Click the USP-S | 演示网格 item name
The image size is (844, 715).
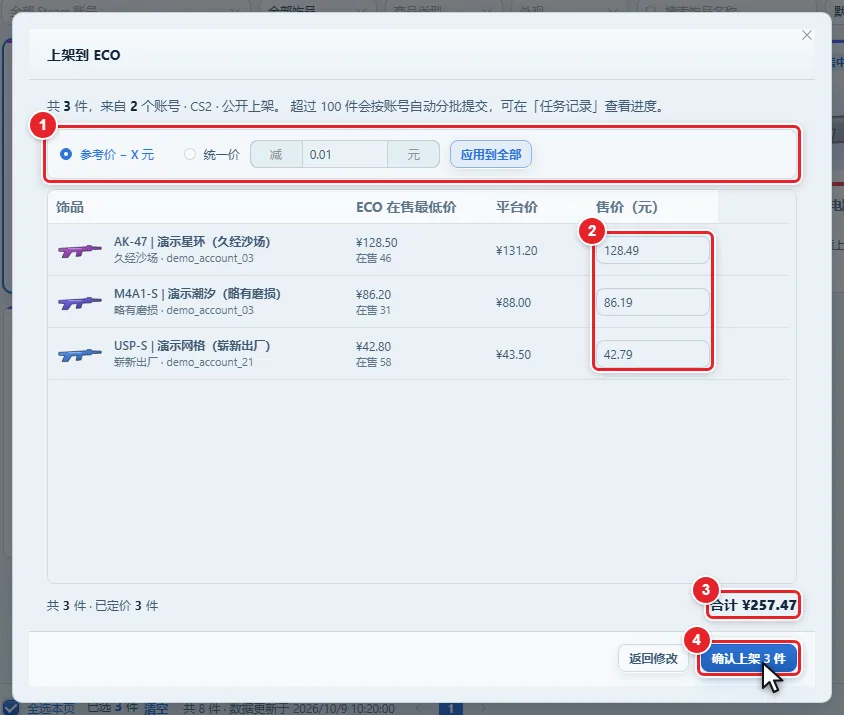(x=192, y=346)
